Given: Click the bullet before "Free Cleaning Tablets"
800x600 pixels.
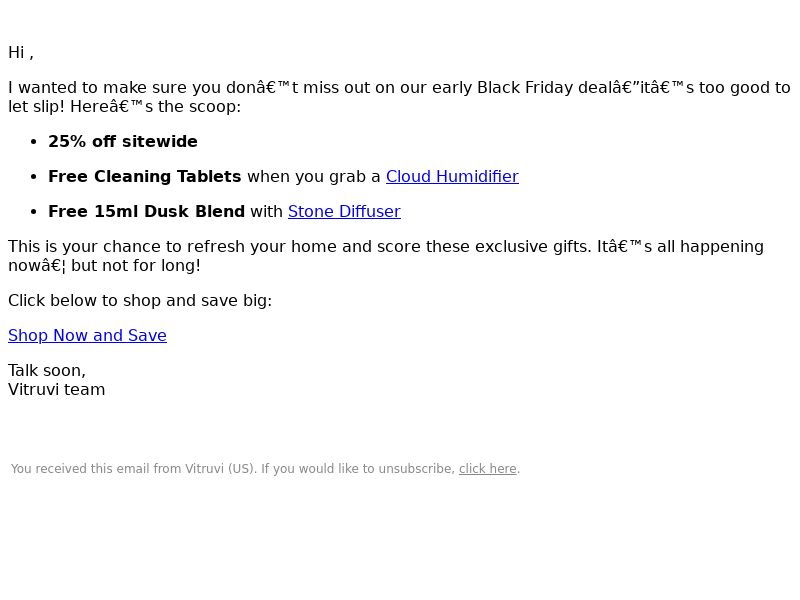Looking at the screenshot, I should [34, 177].
